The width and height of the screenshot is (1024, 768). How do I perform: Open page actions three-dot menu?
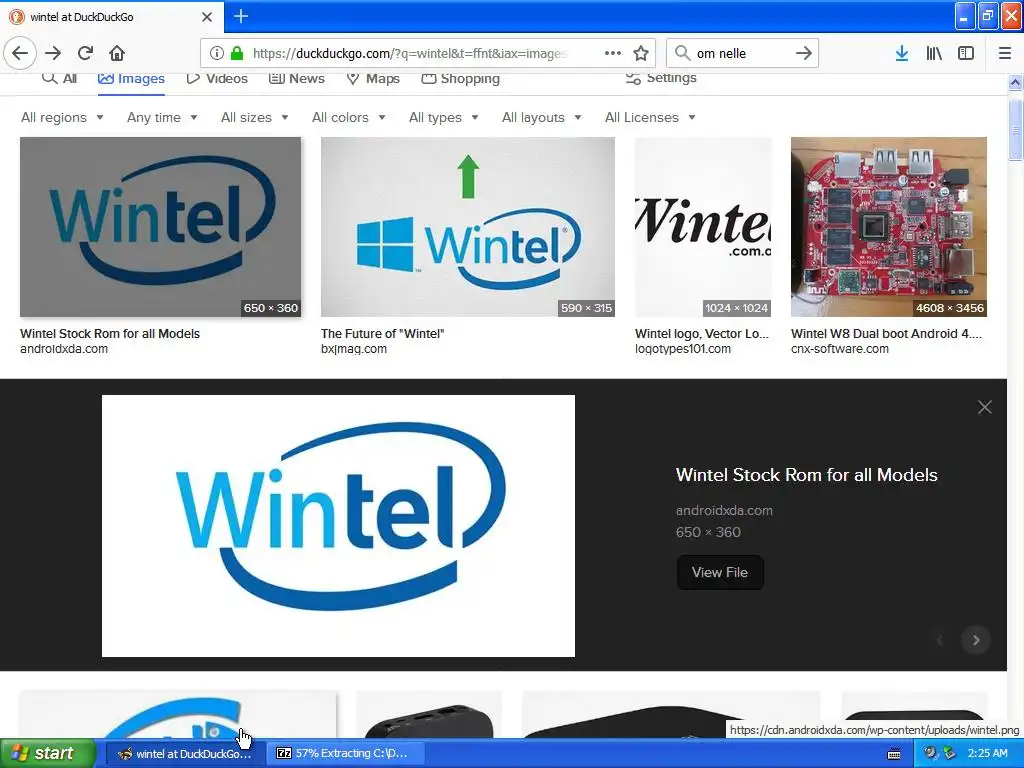[613, 53]
